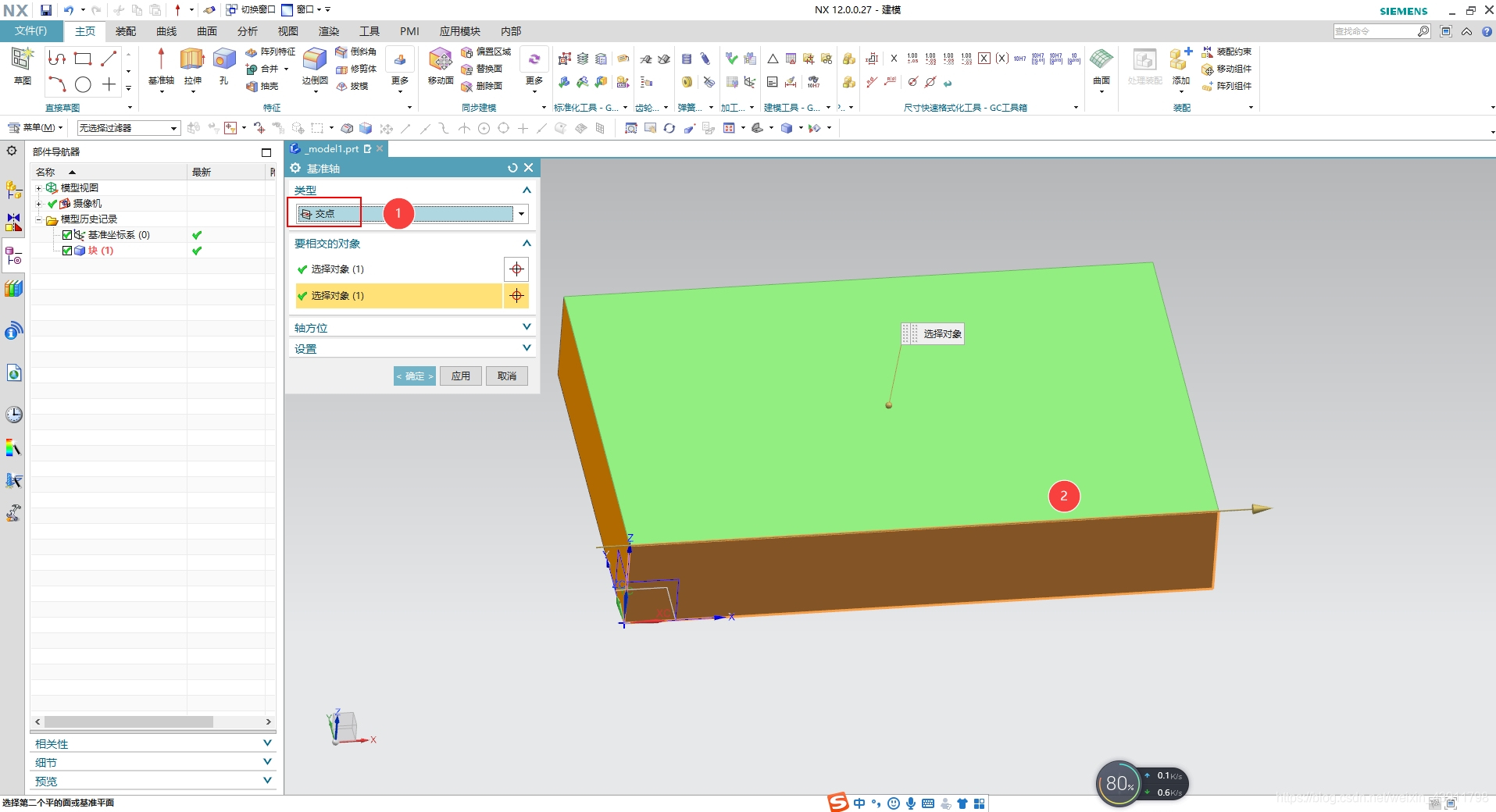Click the Offset Region (偏置区域) tool

point(486,52)
